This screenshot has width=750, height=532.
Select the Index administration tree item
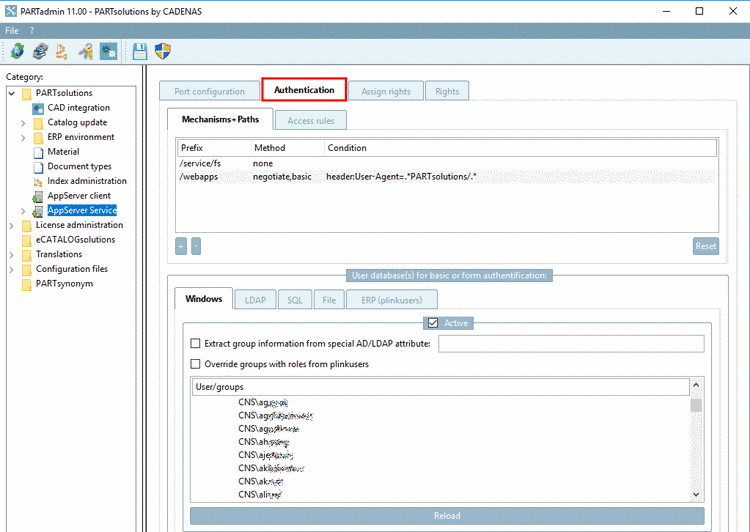[87, 181]
